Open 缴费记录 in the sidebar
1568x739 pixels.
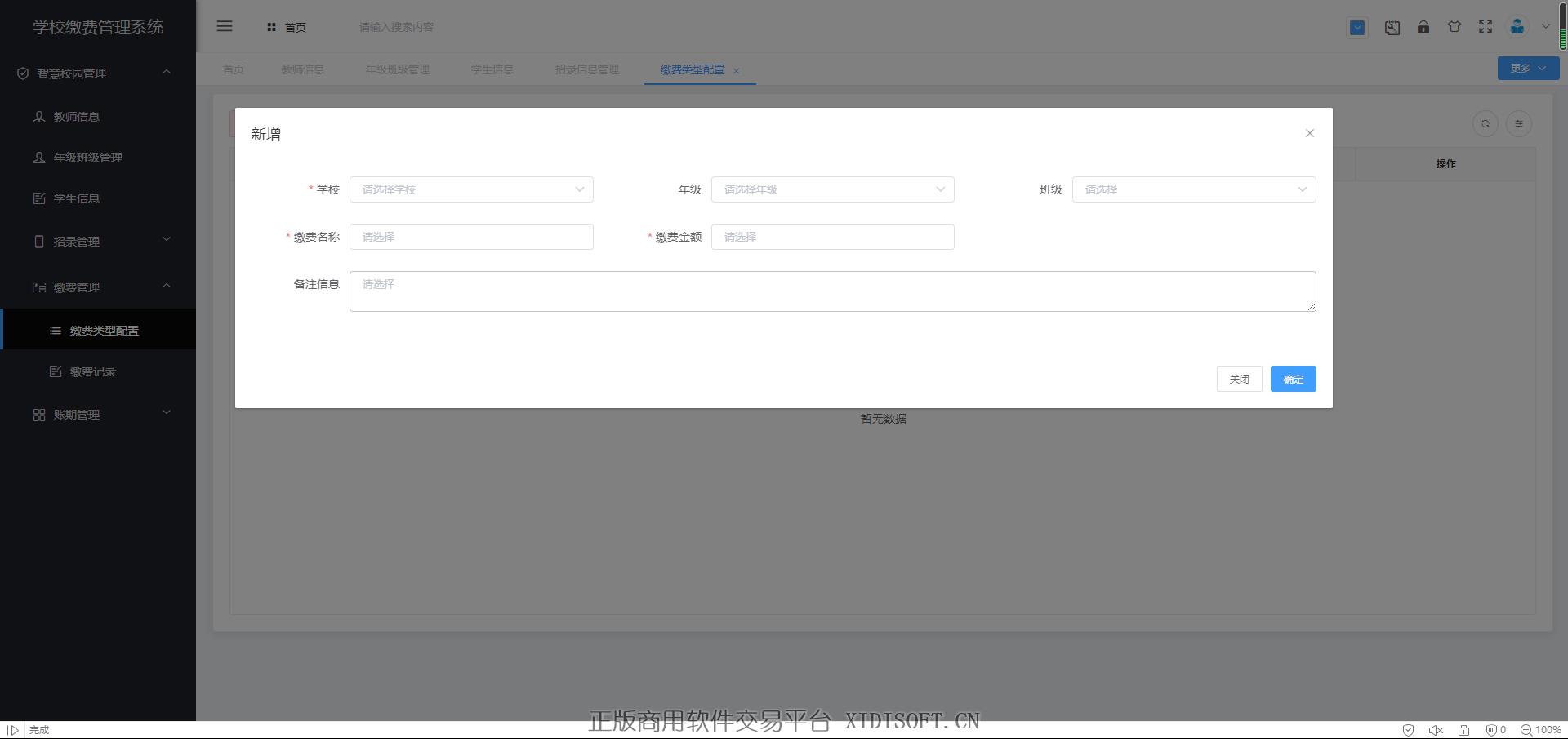98,372
